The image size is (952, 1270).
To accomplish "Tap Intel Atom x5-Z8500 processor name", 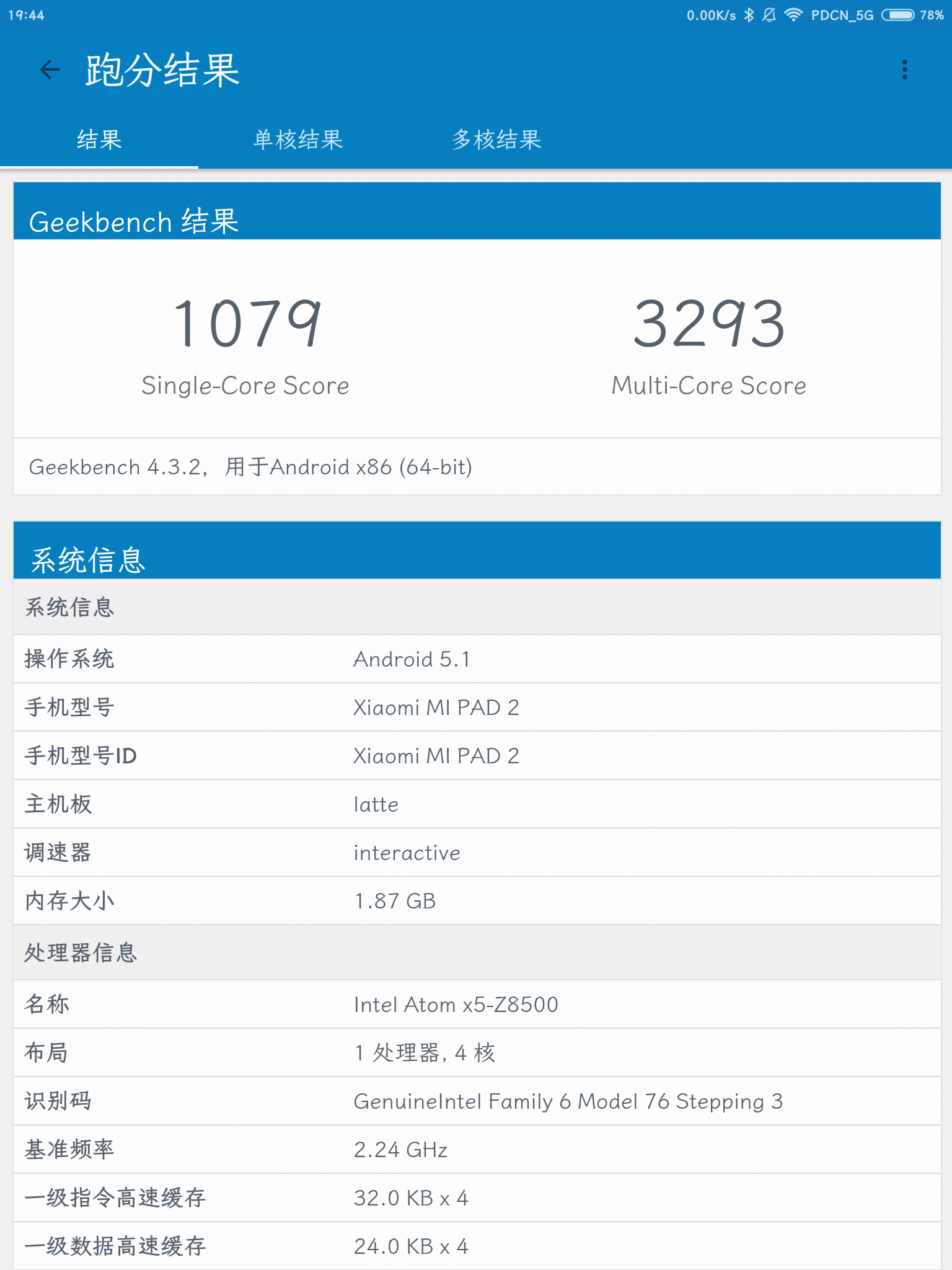I will click(x=456, y=1005).
